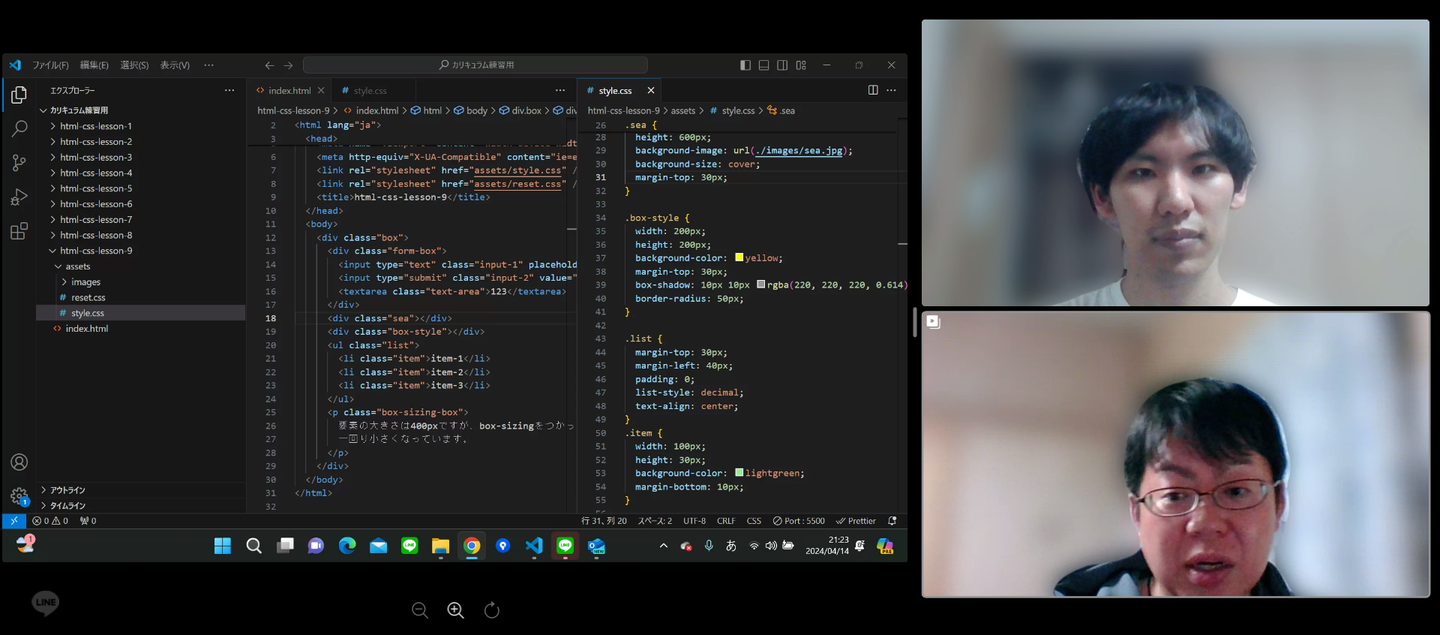This screenshot has height=635, width=1440.
Task: Open the ファイル(F) menu
Action: click(x=50, y=65)
